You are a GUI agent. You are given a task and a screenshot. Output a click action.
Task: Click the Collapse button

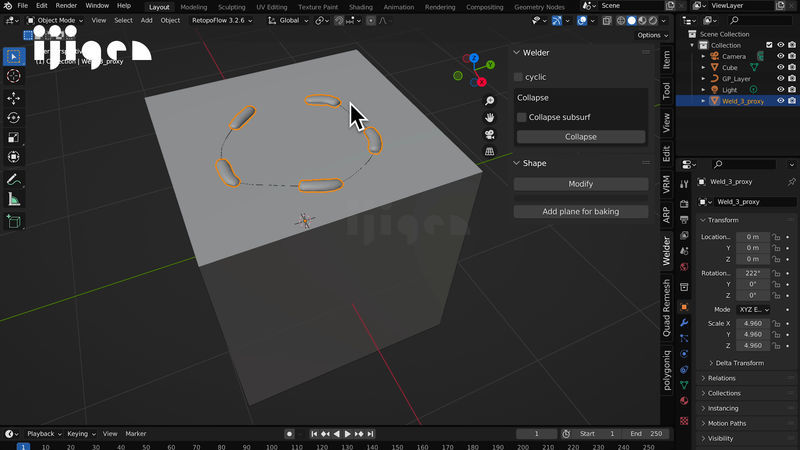pyautogui.click(x=581, y=137)
